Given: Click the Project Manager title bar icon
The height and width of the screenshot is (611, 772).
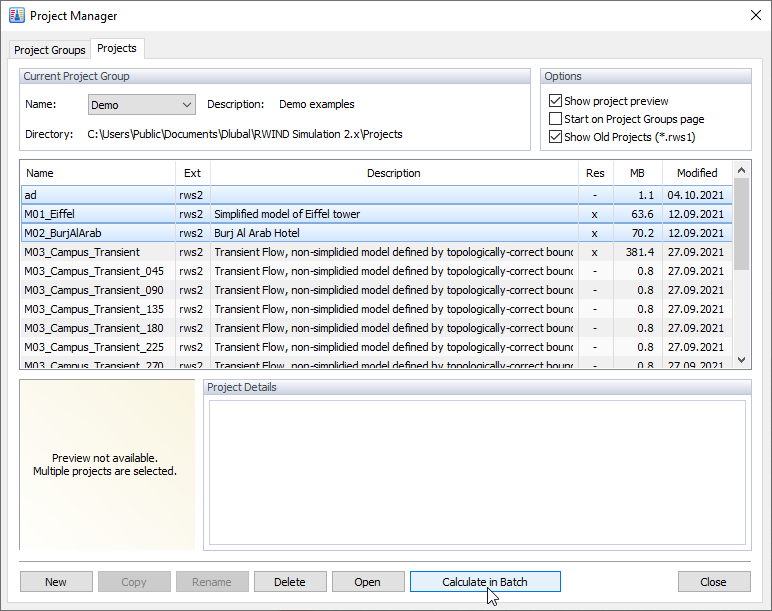Looking at the screenshot, I should (x=16, y=16).
